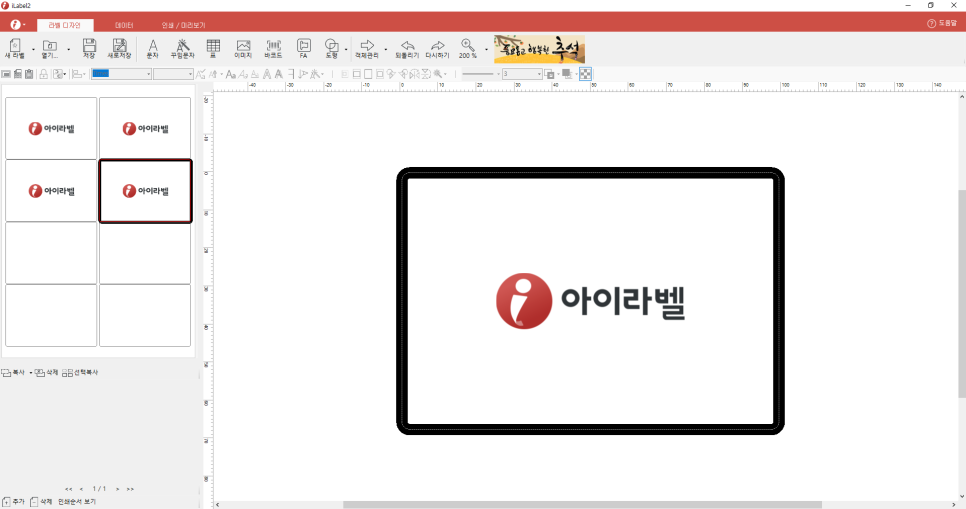Viewport: 966px width, 509px height.
Task: Copy label with 복사 button
Action: [14, 372]
